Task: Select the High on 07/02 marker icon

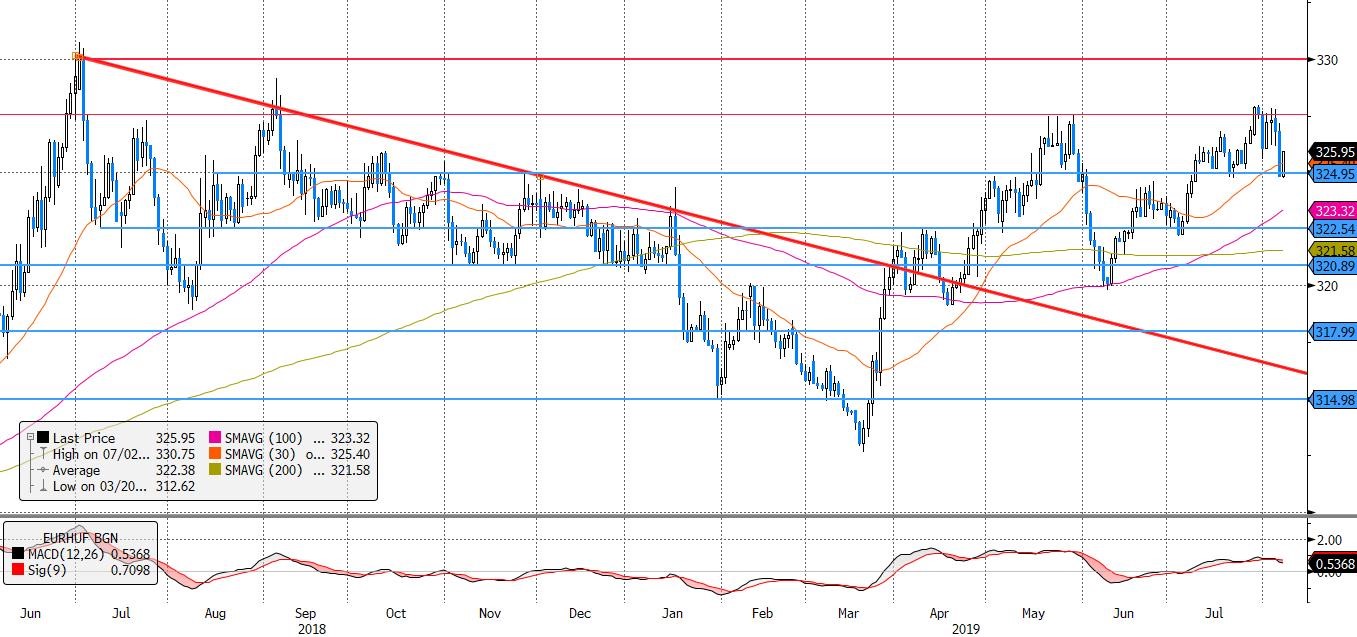Action: click(43, 454)
